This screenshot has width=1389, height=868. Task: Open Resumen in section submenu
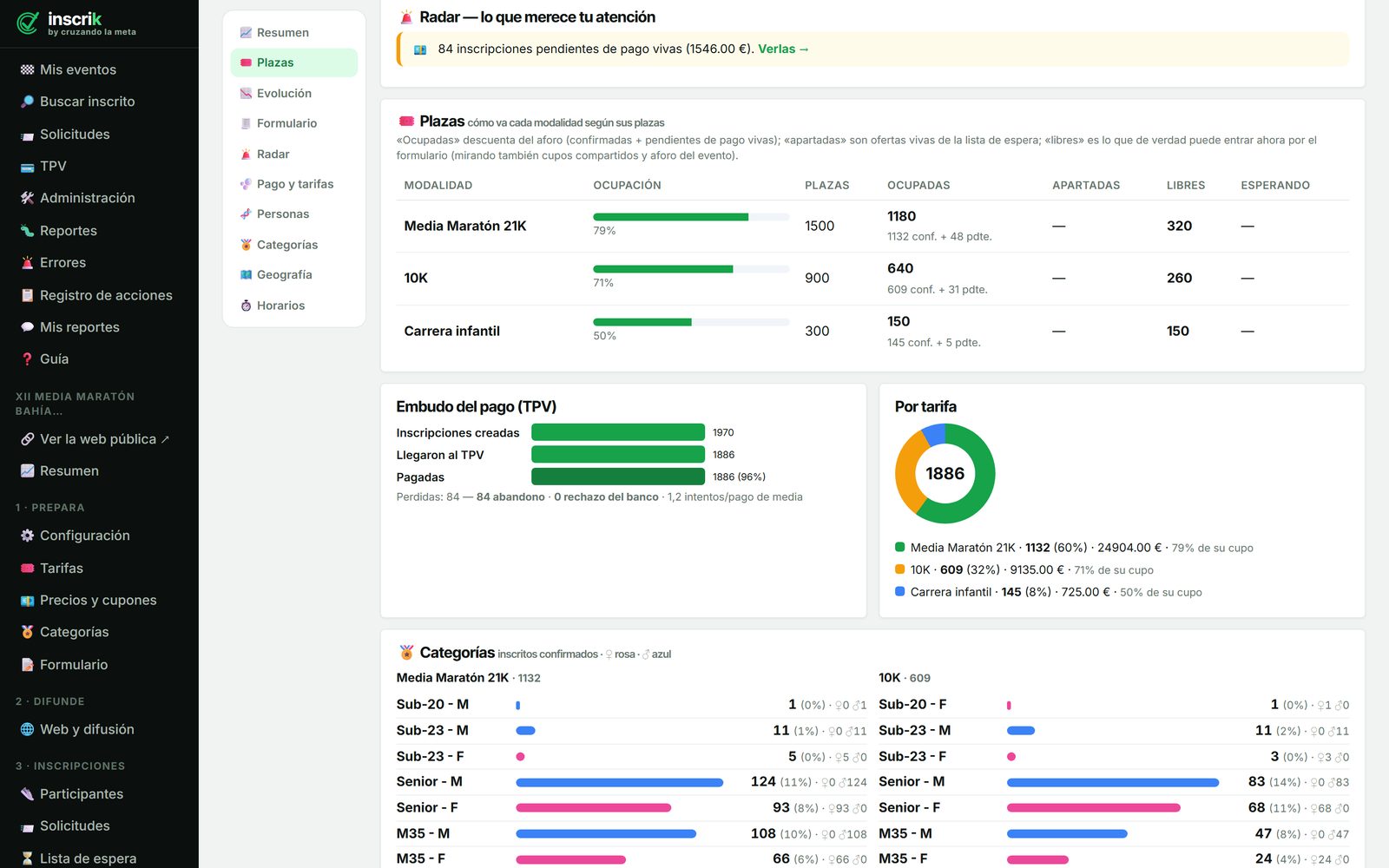point(293,32)
